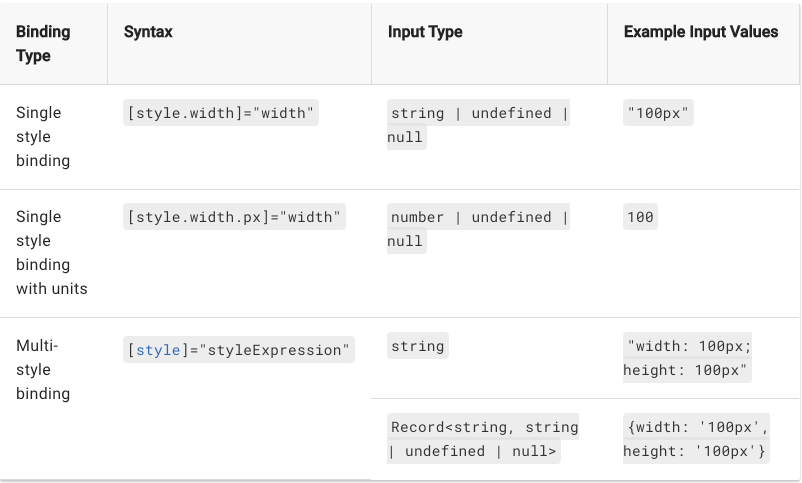Click the [style.width]="width" code snippet
Image resolution: width=802 pixels, height=483 pixels.
221,113
